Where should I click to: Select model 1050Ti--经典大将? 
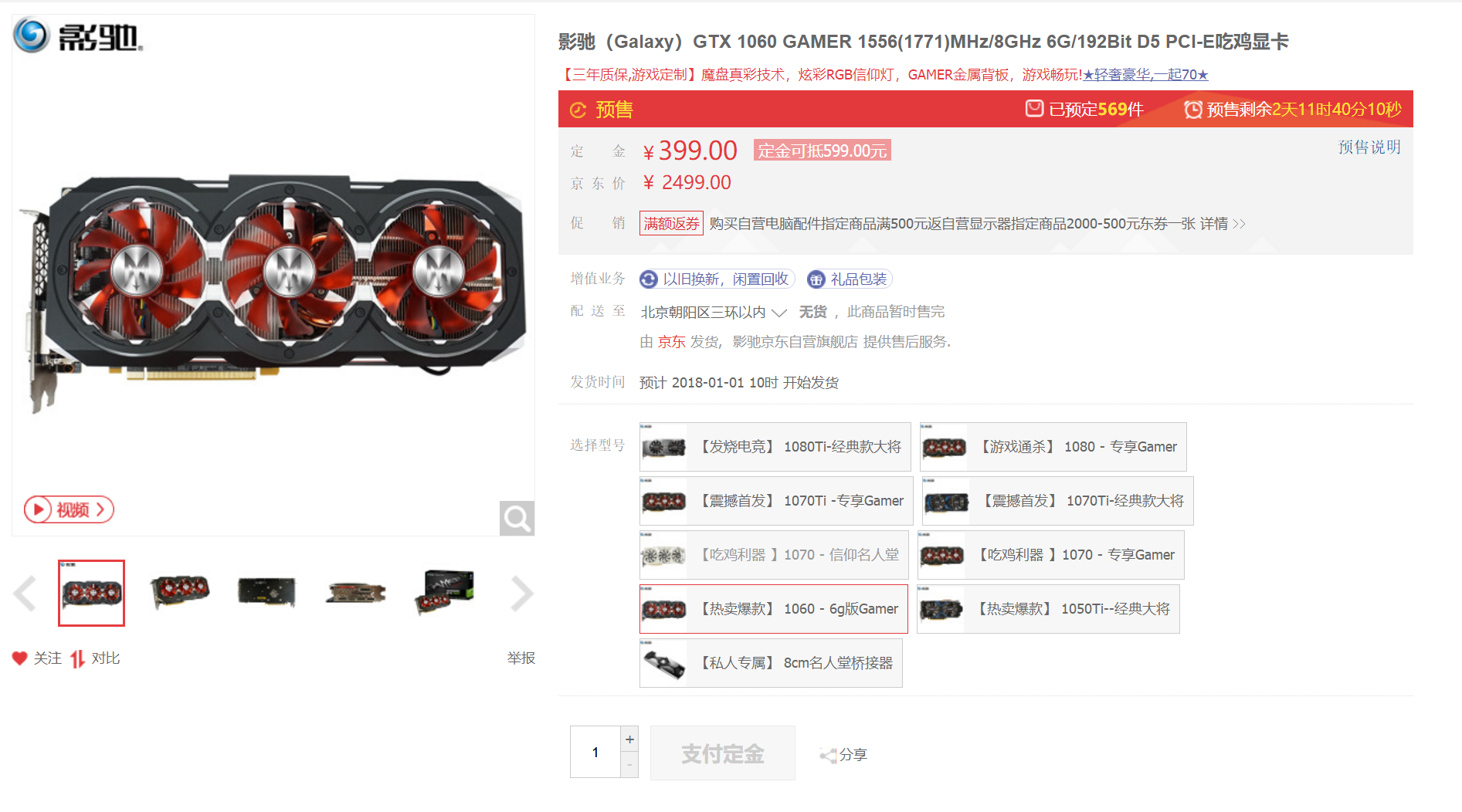[x=1048, y=609]
